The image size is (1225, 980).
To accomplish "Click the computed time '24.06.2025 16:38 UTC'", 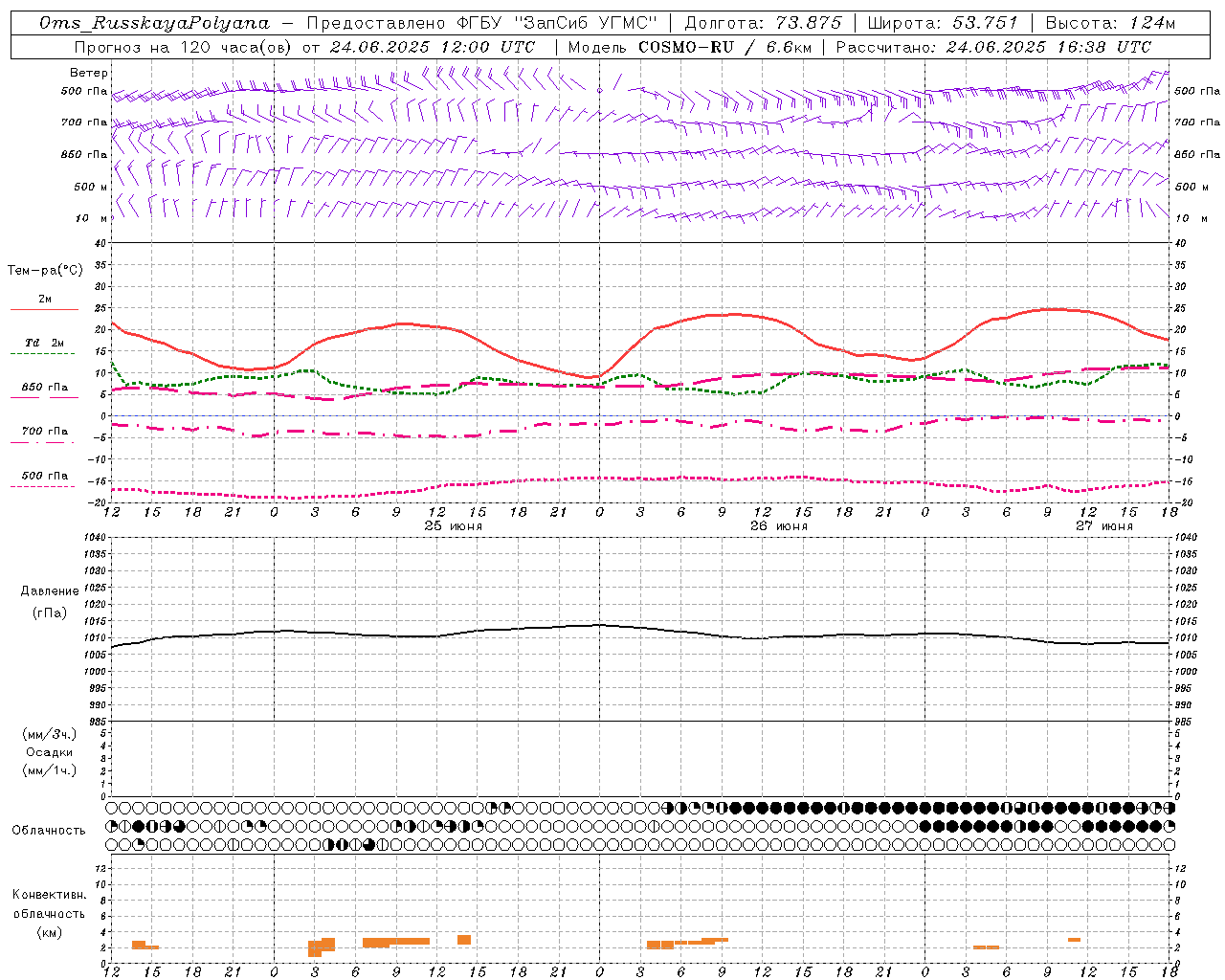I will point(1048,47).
